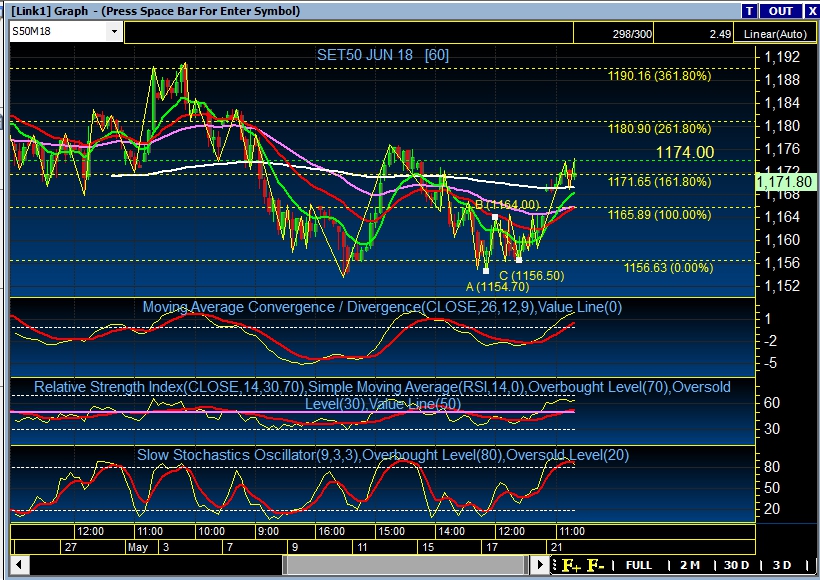Click the 1171.65 (161.80%) Fibonacci label

pyautogui.click(x=659, y=181)
